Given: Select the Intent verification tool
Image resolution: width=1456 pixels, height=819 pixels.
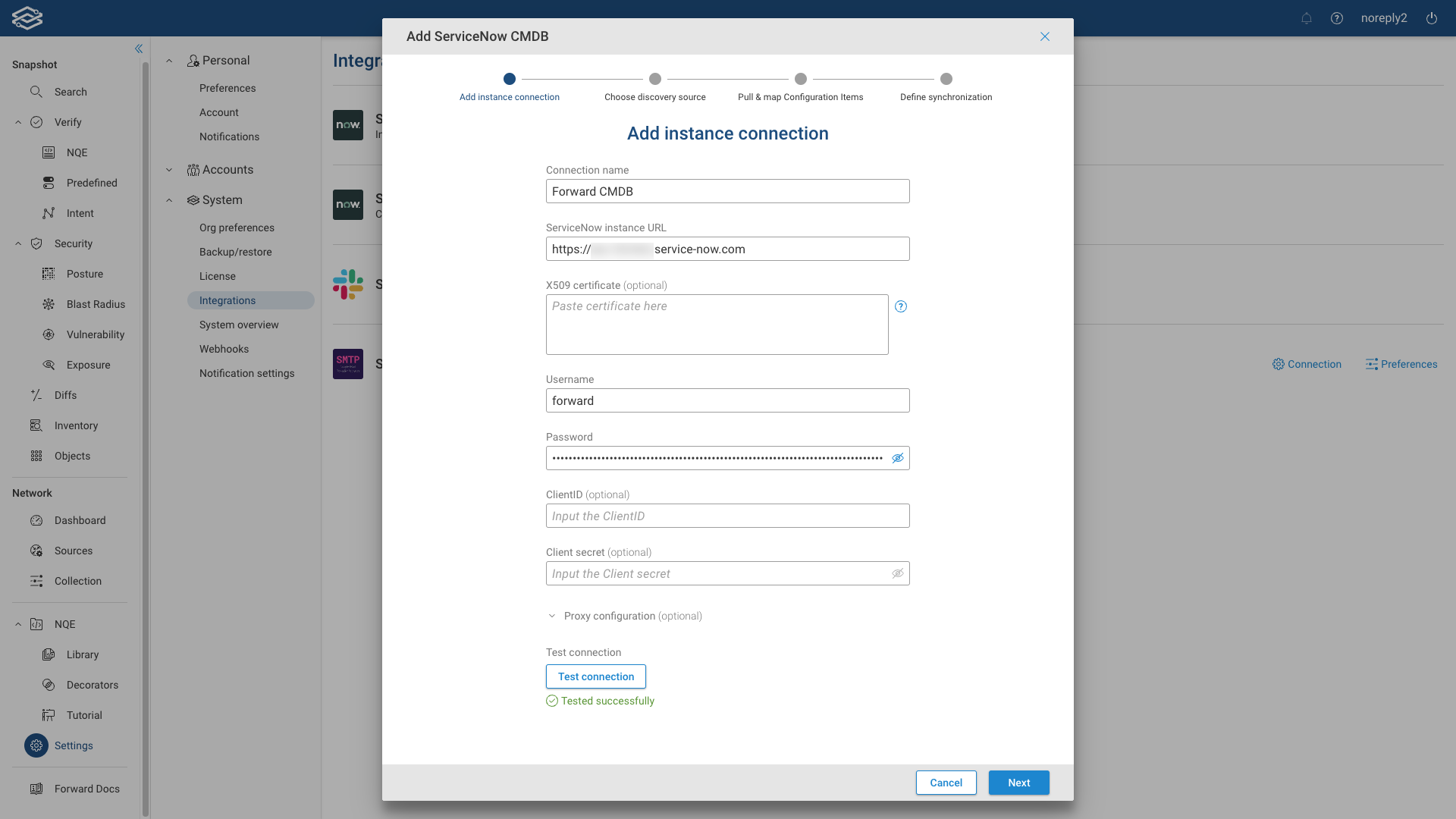Looking at the screenshot, I should point(80,213).
